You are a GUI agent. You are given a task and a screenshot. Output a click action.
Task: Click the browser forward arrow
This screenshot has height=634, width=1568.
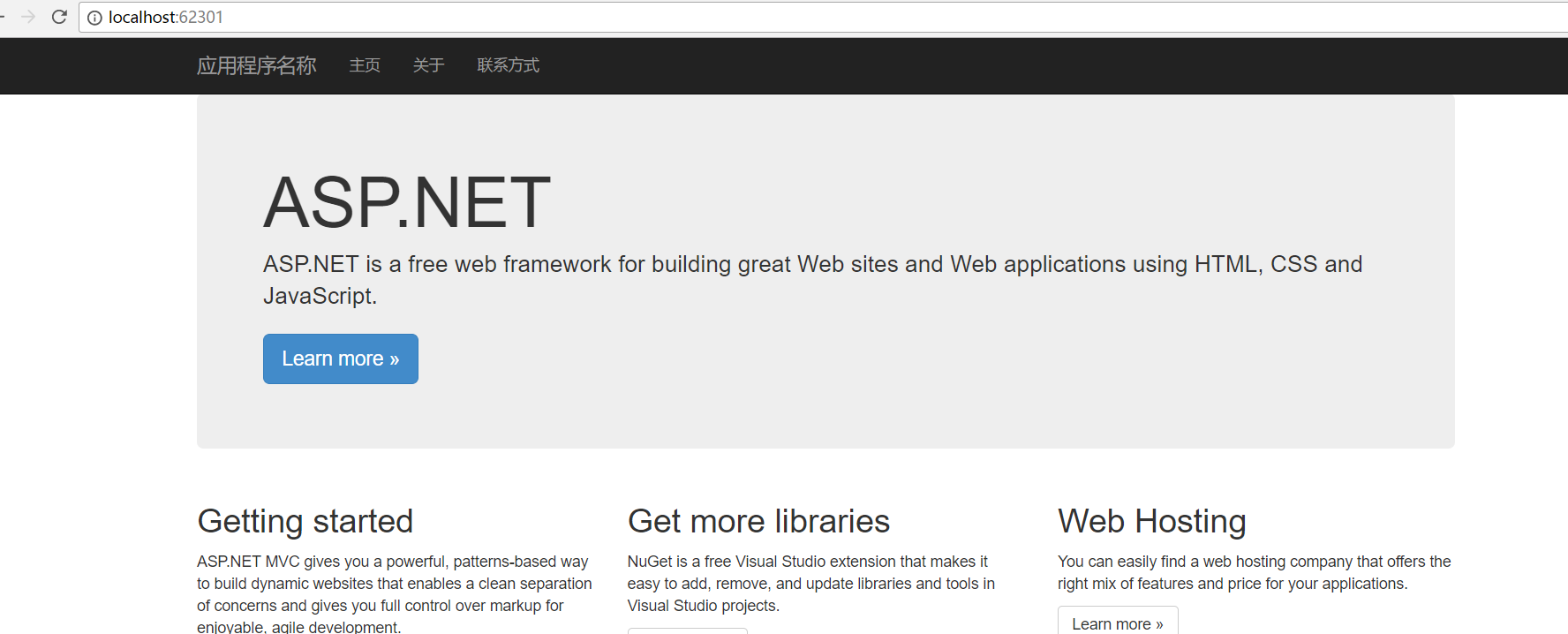pyautogui.click(x=28, y=17)
